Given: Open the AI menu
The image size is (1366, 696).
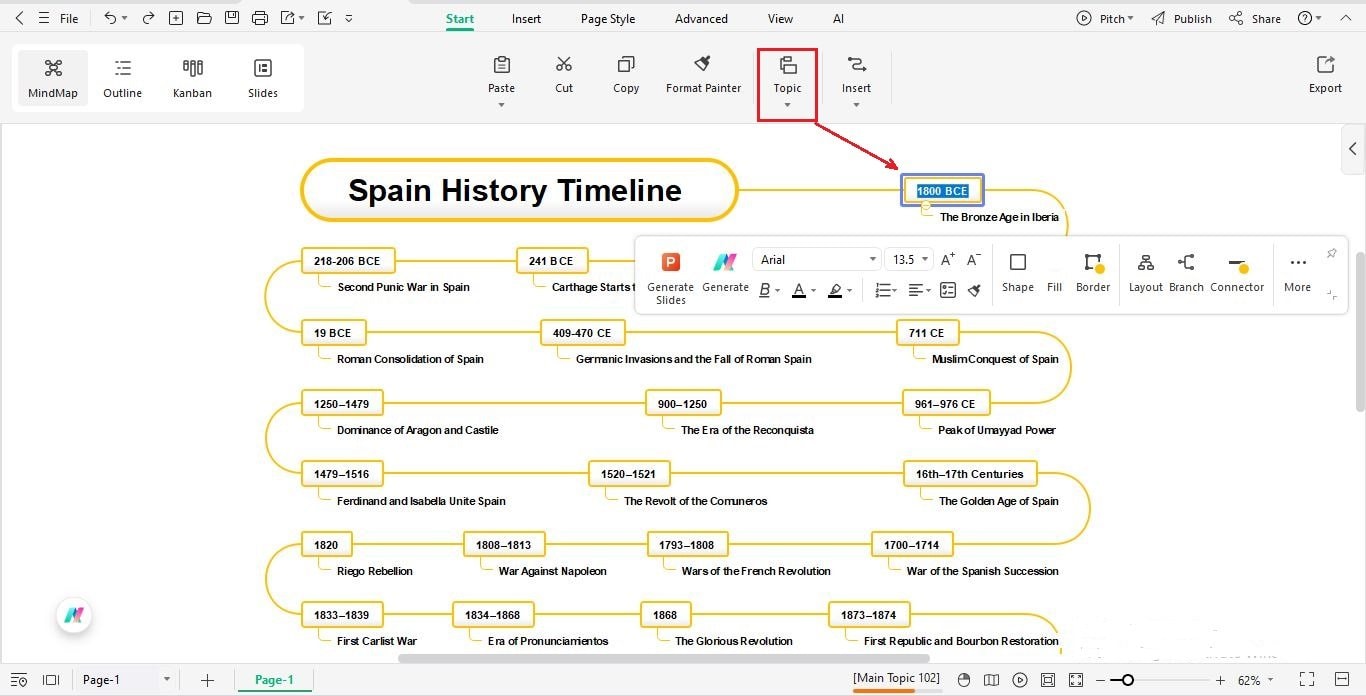Looking at the screenshot, I should [838, 18].
